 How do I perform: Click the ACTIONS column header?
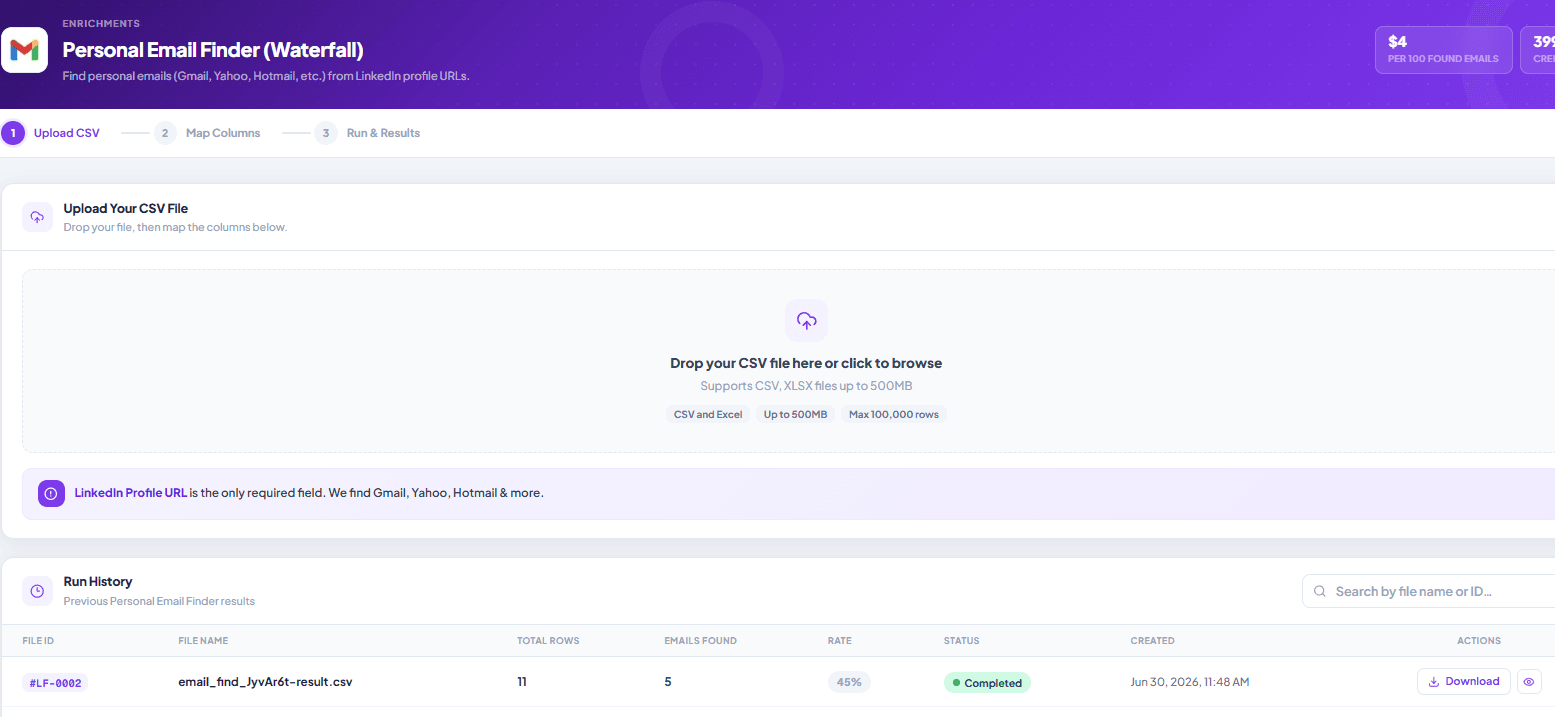pos(1479,641)
